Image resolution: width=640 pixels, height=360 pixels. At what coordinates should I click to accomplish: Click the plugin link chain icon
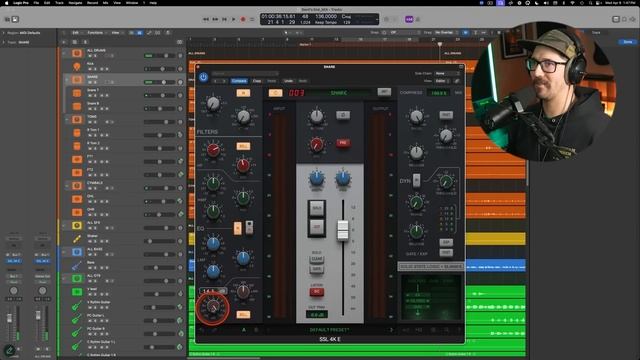tap(457, 81)
